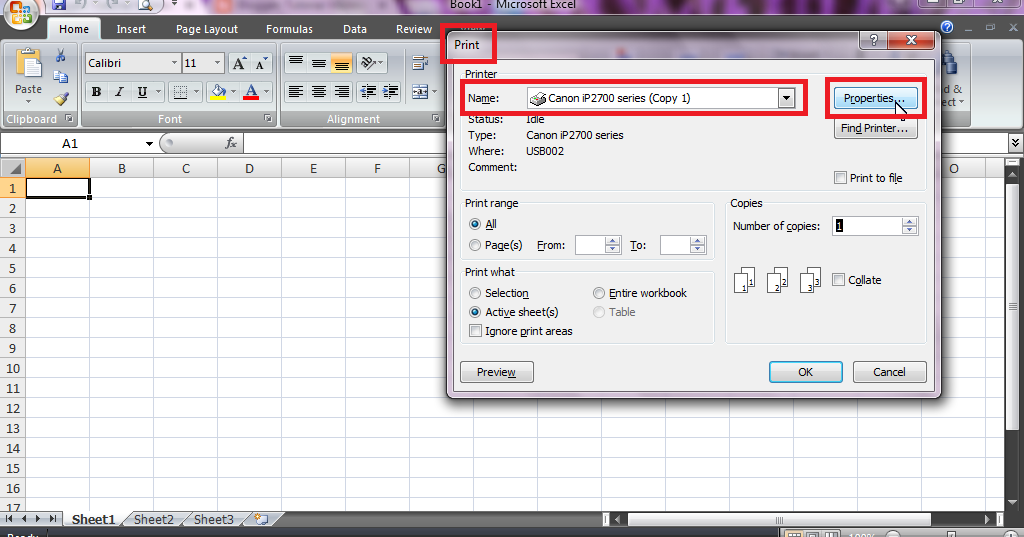Expand the Borders dropdown arrow
This screenshot has width=1024, height=537.
[x=197, y=92]
